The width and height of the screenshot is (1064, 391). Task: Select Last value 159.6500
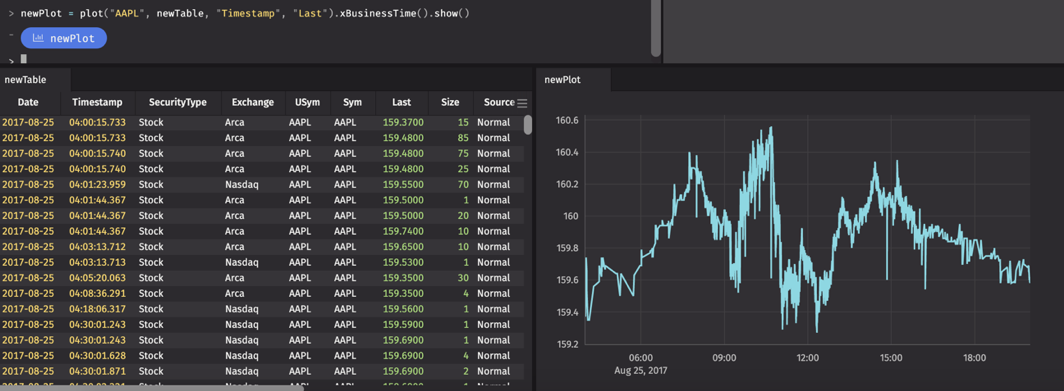[403, 246]
